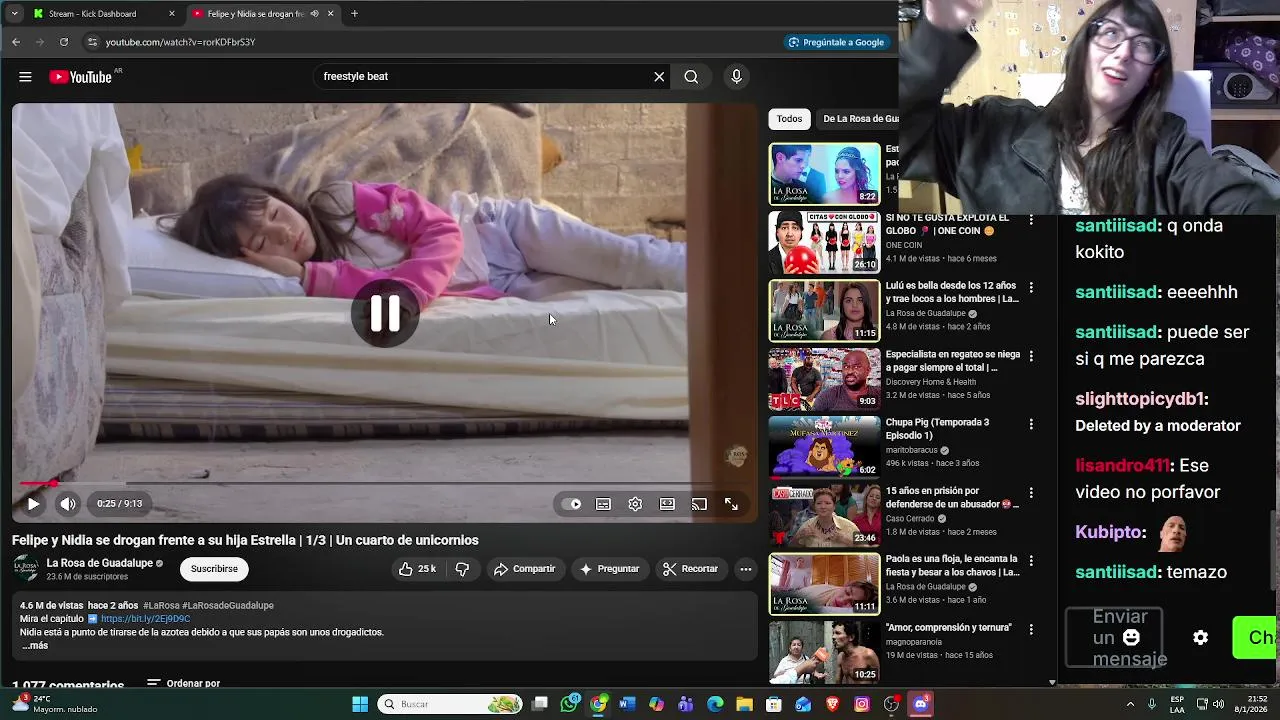
Task: Open the Windows Start menu
Action: click(359, 704)
